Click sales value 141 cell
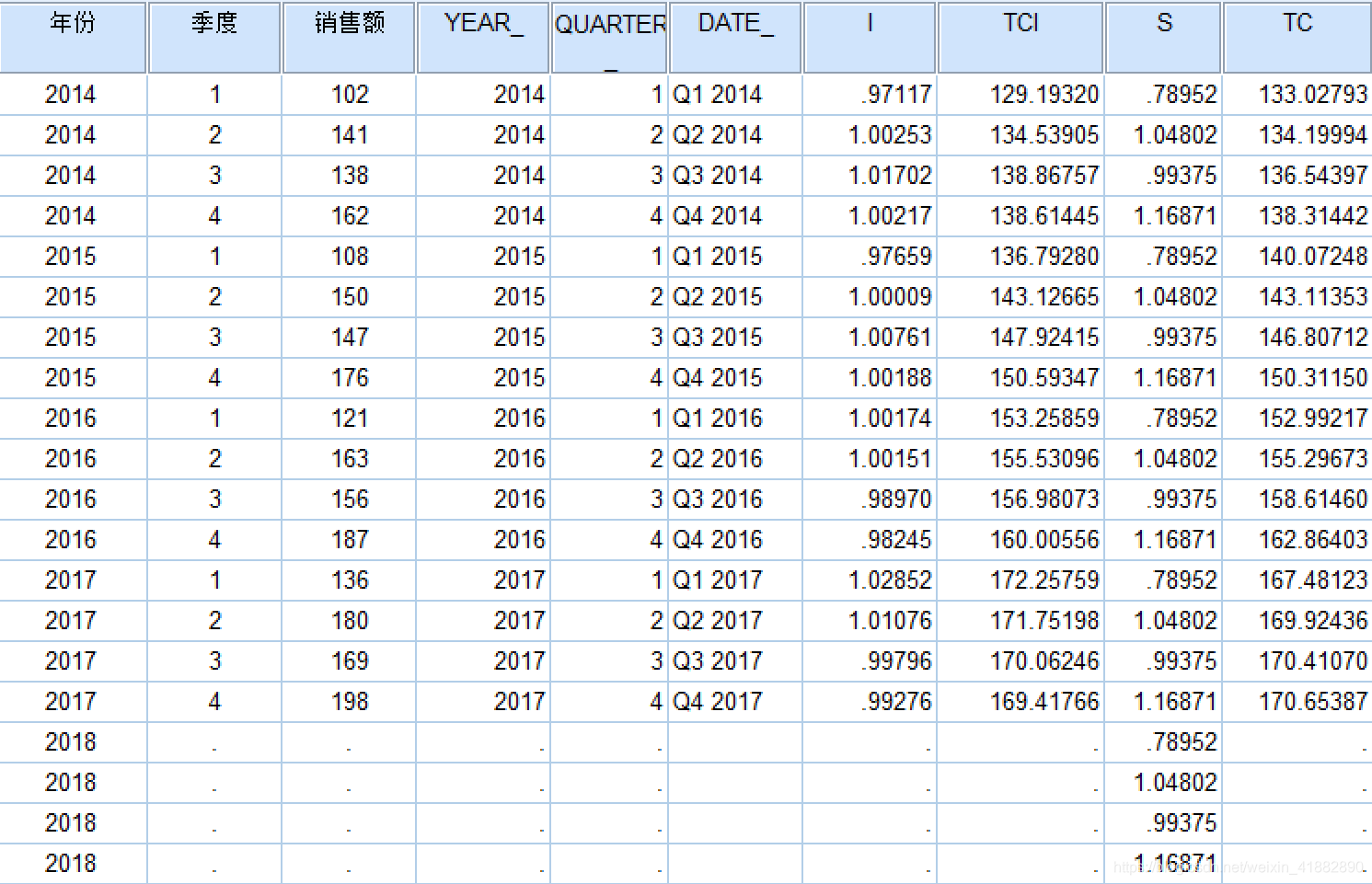The image size is (1372, 884). click(349, 135)
